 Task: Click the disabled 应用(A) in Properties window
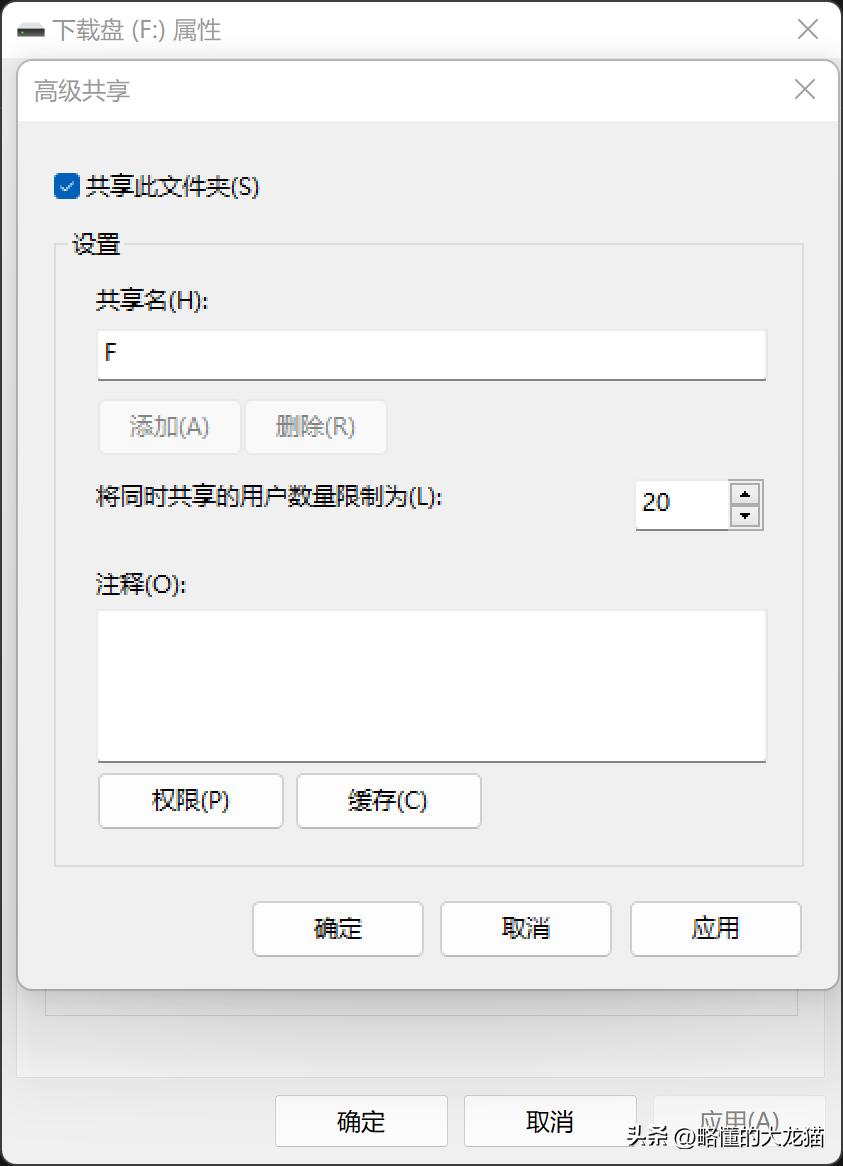click(737, 1121)
